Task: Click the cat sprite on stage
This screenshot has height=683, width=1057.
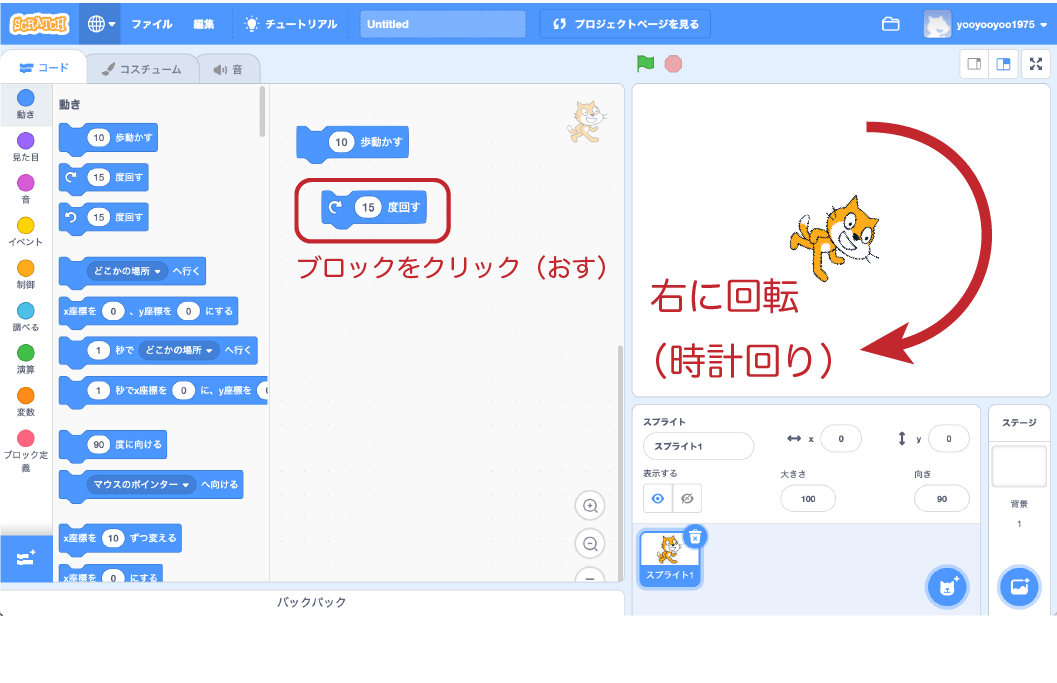Action: (x=835, y=238)
